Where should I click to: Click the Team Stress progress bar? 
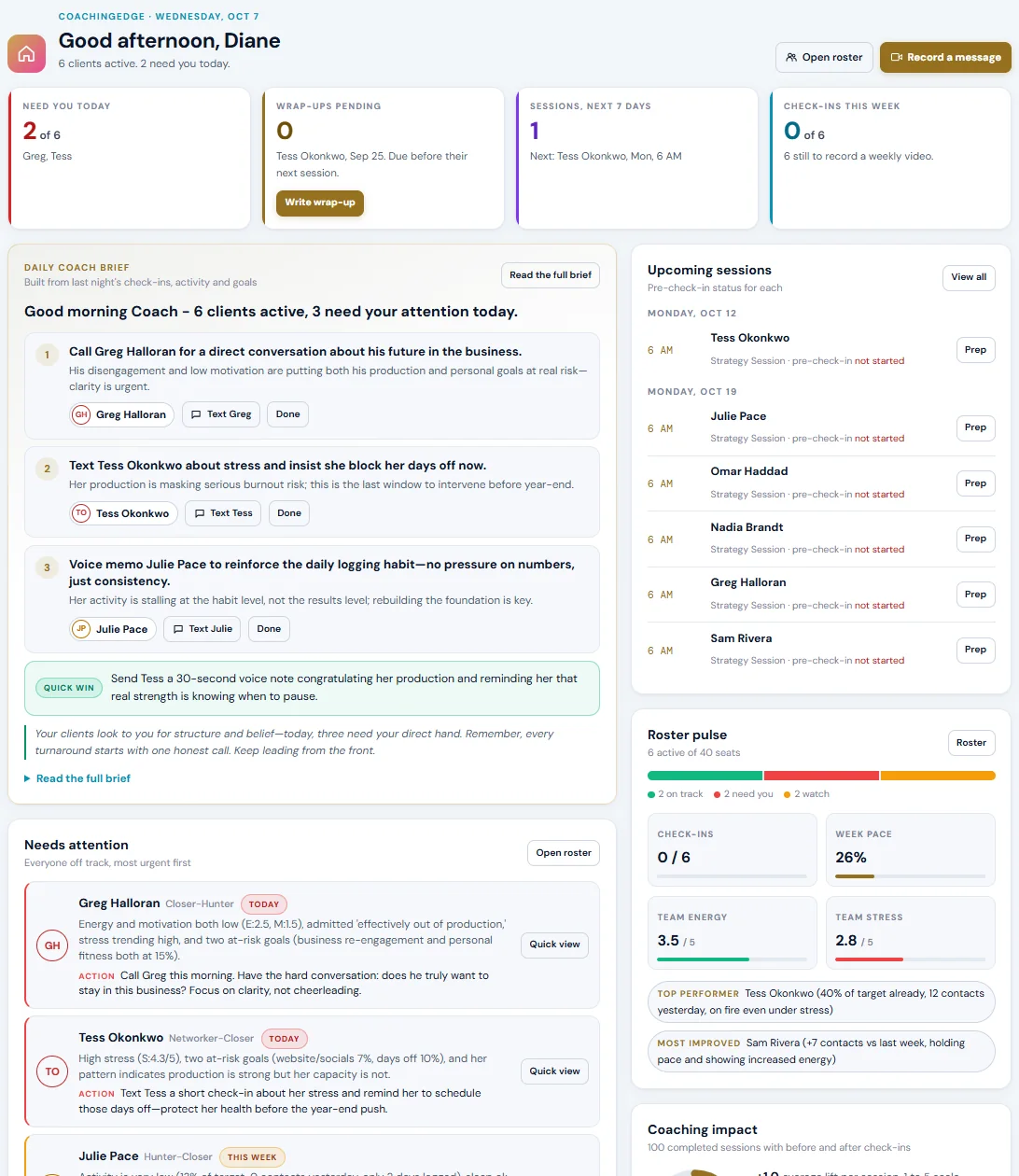[911, 959]
